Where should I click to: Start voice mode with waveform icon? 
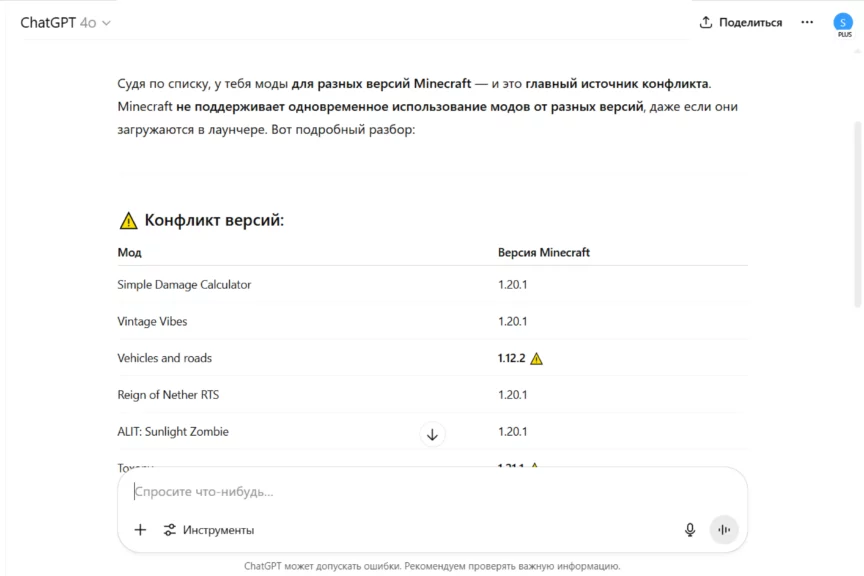click(x=724, y=530)
